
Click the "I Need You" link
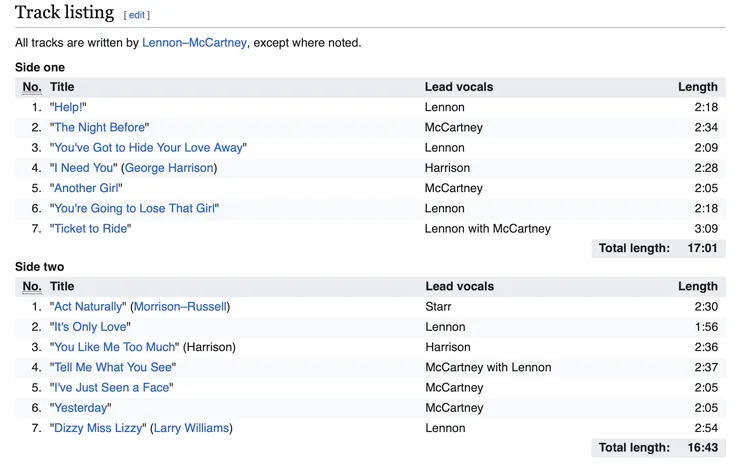point(84,168)
